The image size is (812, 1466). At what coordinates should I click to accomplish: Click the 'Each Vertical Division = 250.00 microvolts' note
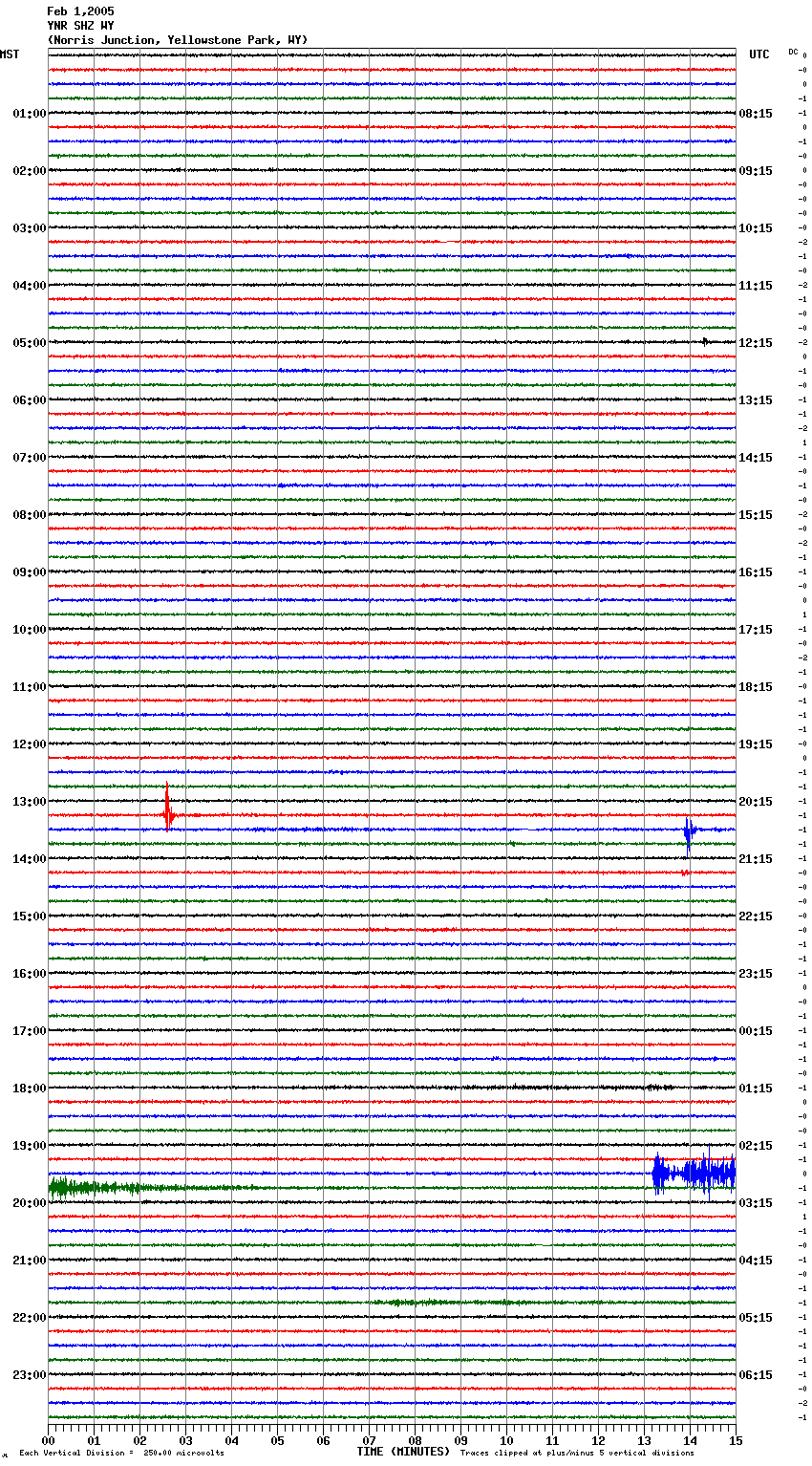121,1453
